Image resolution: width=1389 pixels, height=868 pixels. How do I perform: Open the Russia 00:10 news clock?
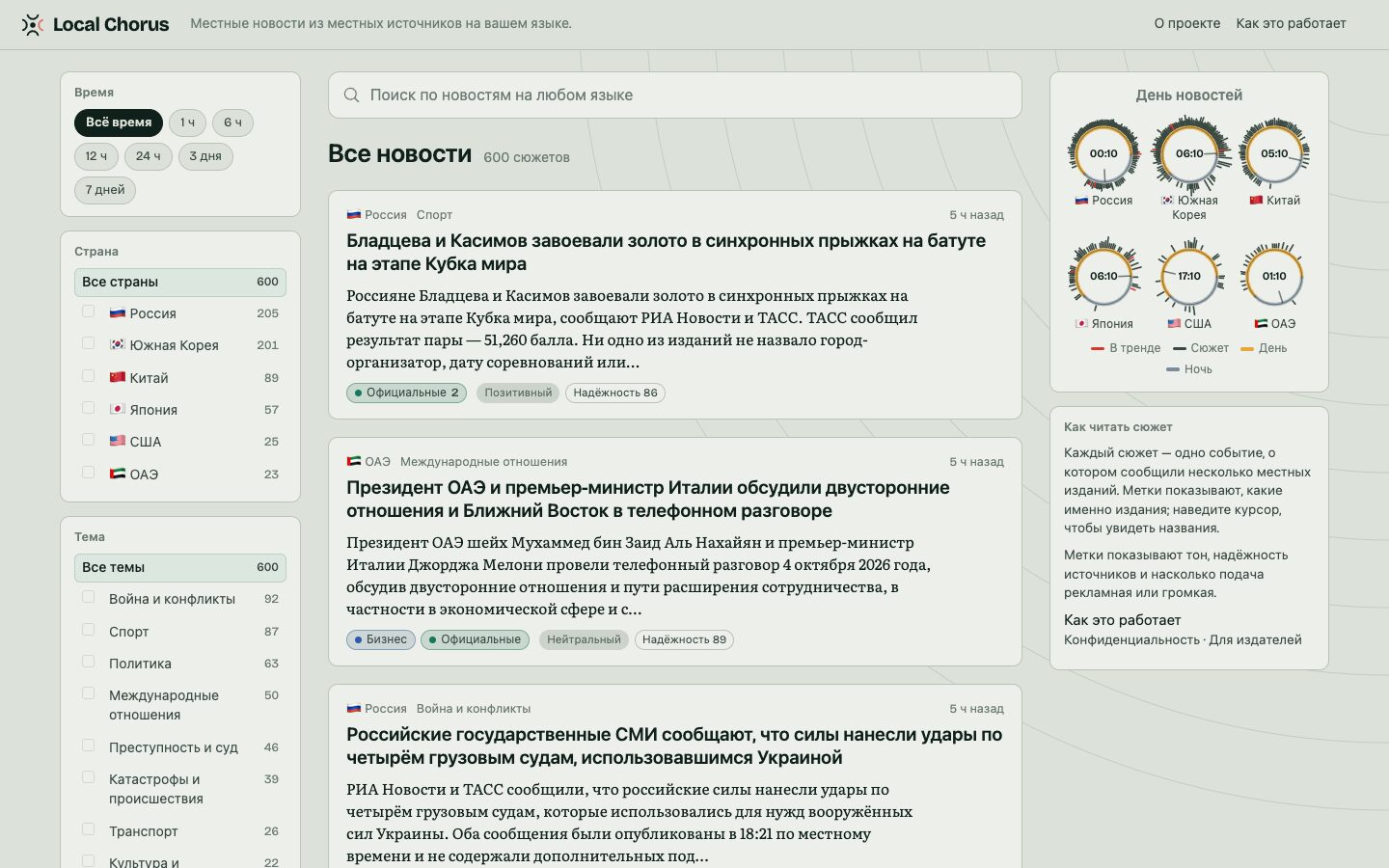tap(1103, 154)
